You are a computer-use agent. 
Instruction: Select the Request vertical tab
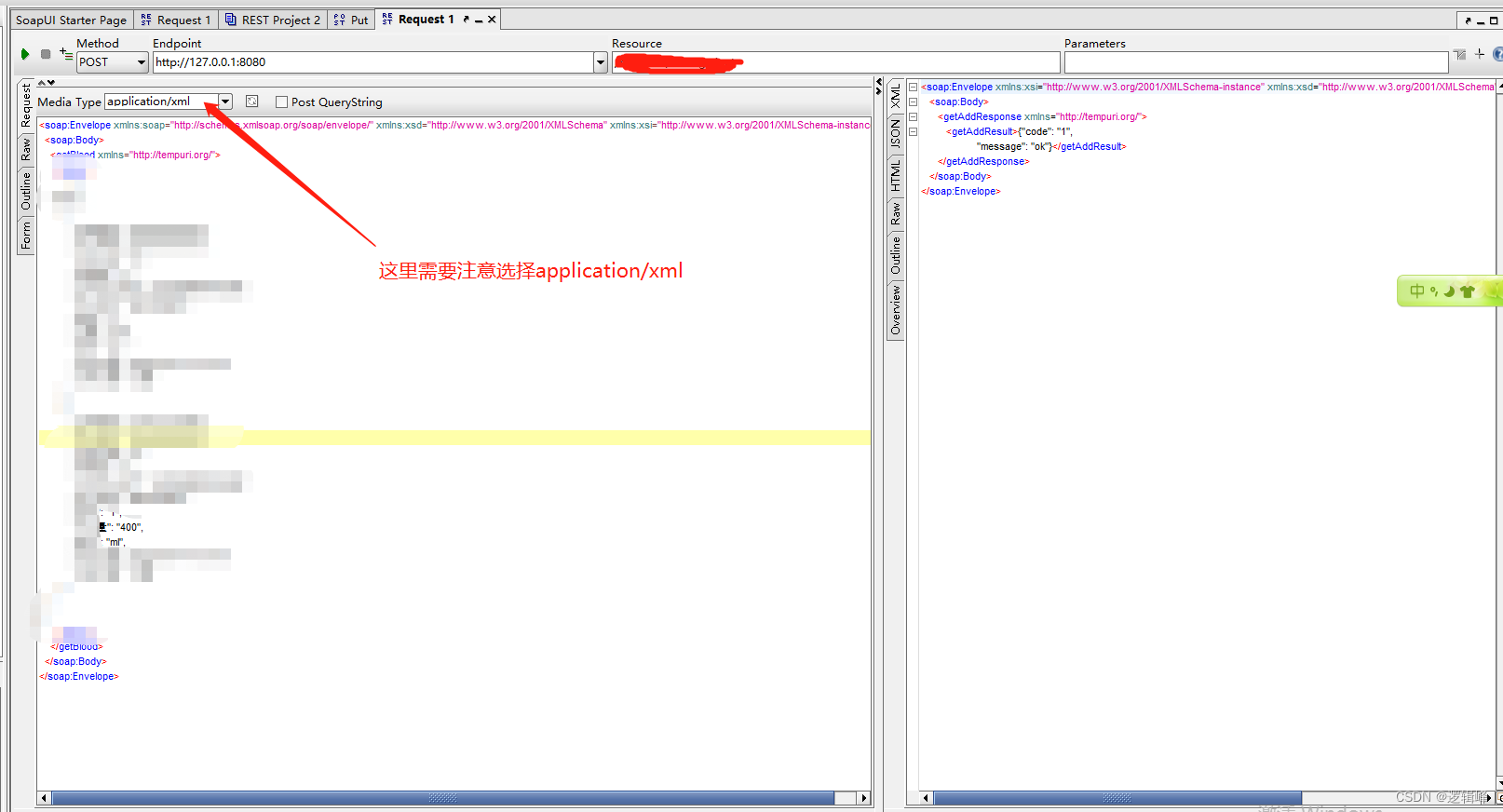click(x=26, y=105)
